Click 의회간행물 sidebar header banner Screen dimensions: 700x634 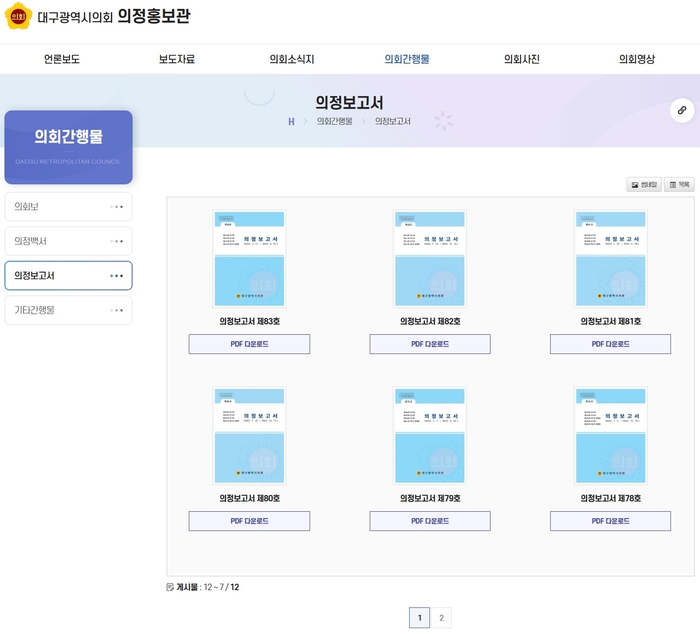pyautogui.click(x=68, y=147)
